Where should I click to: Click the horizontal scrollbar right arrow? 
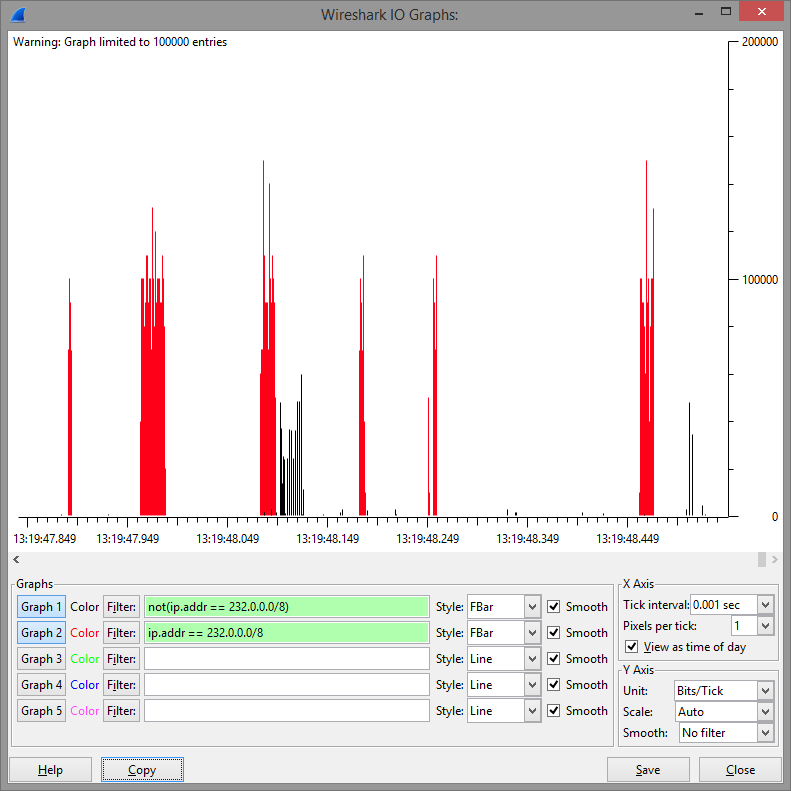(x=775, y=559)
